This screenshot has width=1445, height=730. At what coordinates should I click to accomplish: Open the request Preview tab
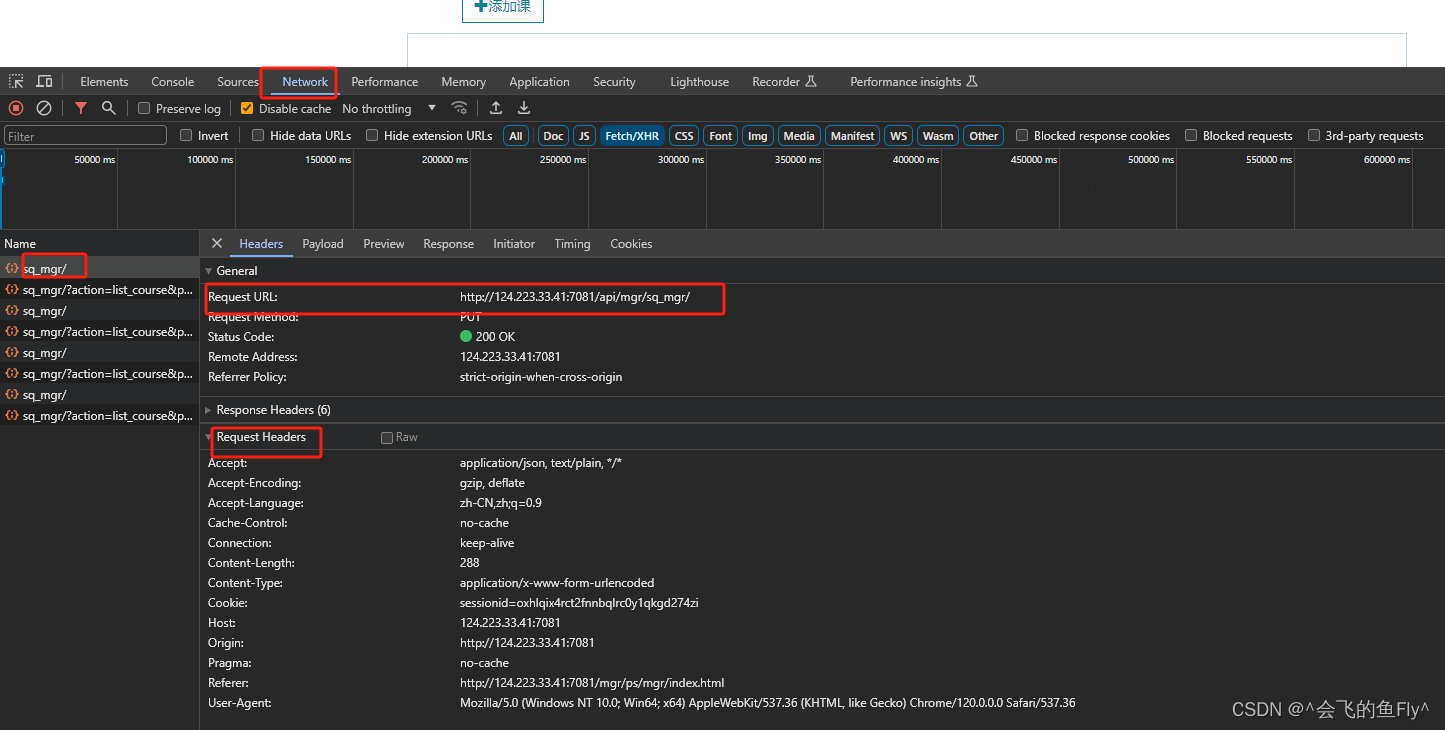click(384, 244)
